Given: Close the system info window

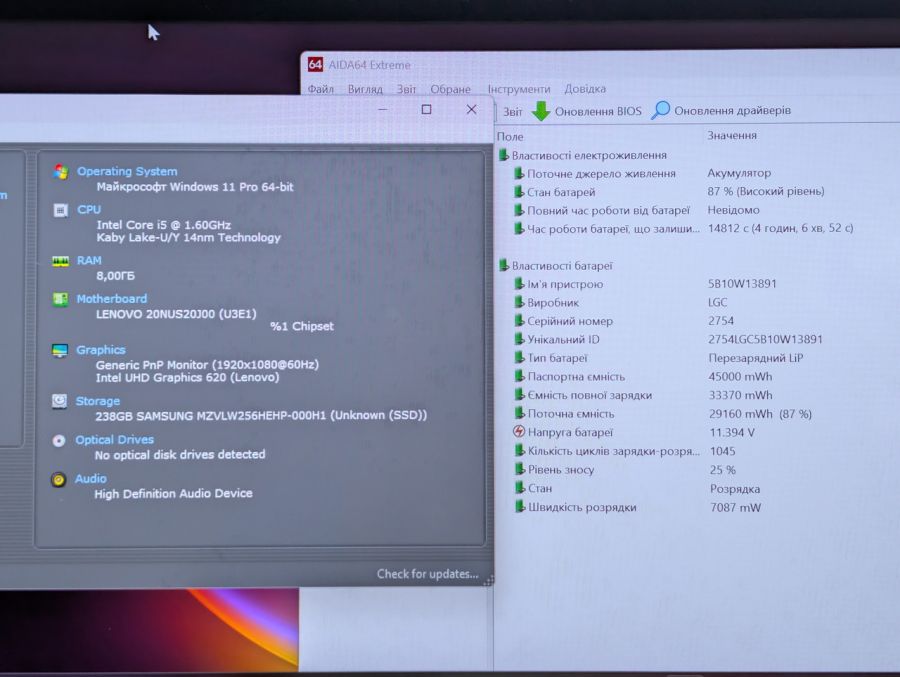Looking at the screenshot, I should pyautogui.click(x=471, y=109).
